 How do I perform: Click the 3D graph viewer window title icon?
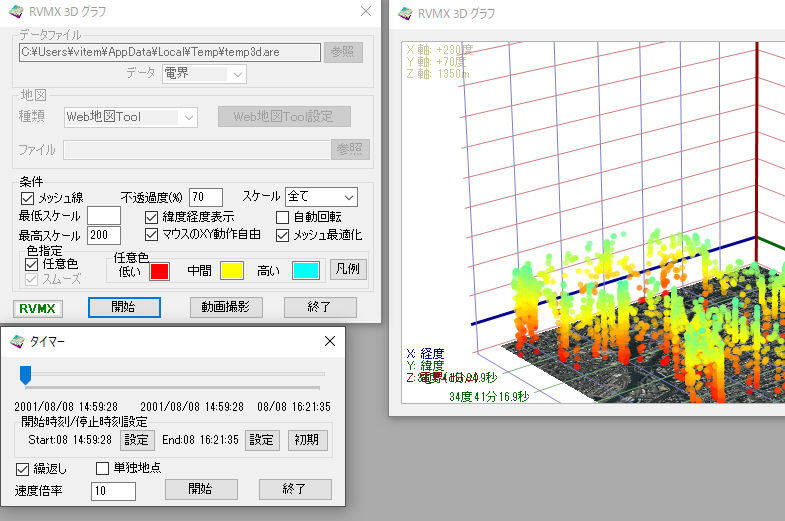[x=406, y=13]
